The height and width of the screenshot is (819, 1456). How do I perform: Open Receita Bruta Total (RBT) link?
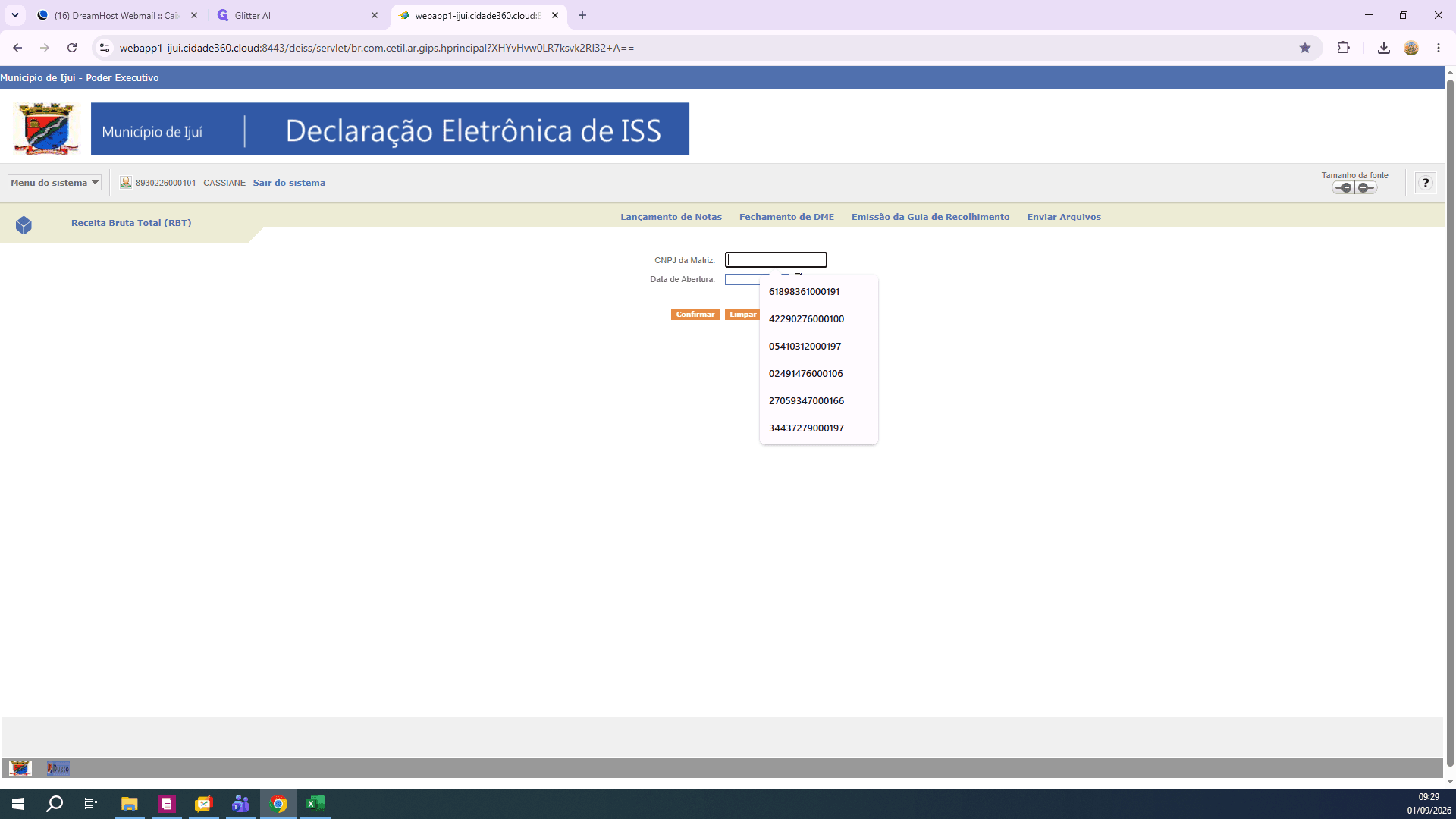(131, 223)
